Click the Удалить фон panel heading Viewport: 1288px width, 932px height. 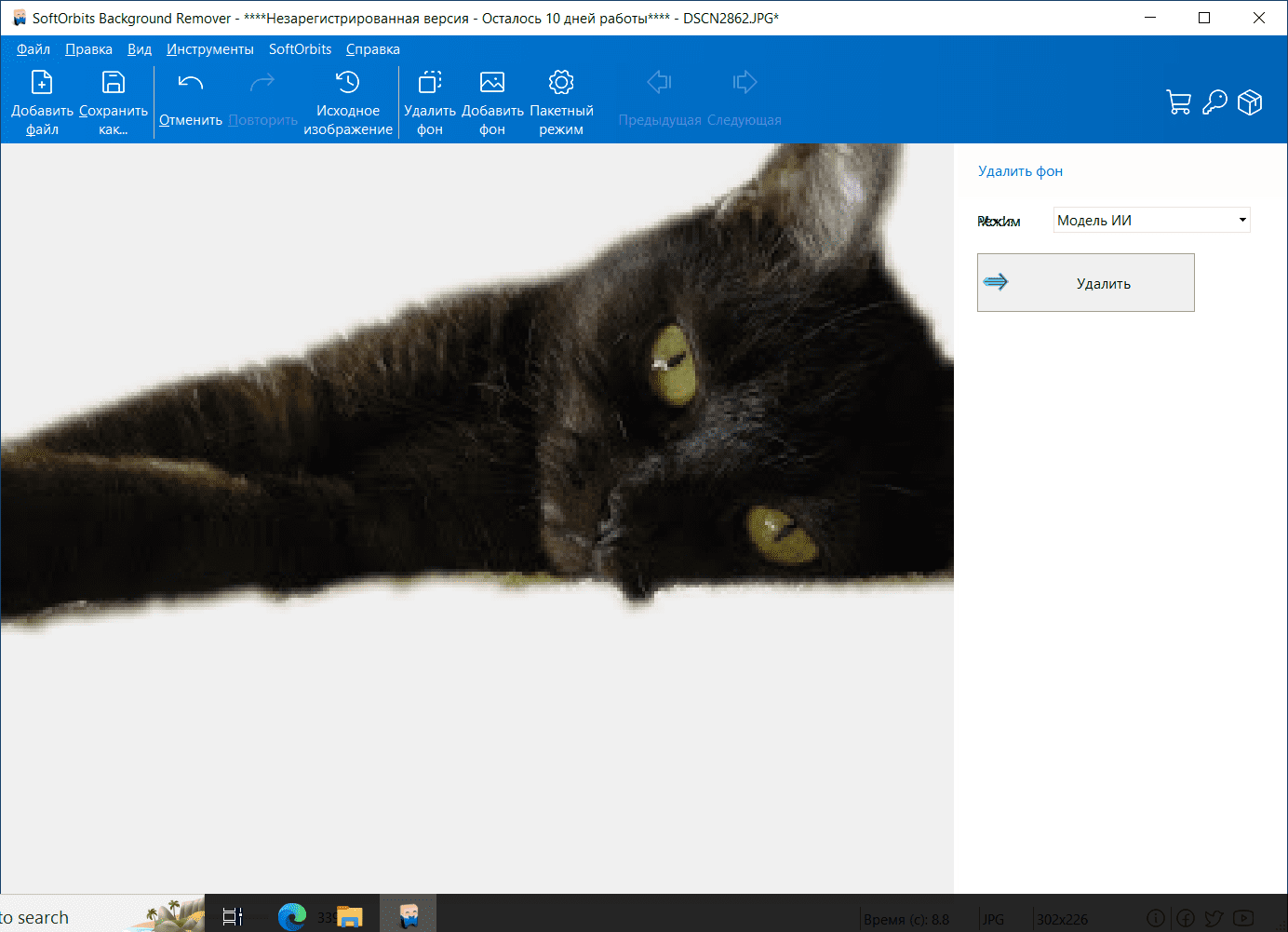click(1020, 171)
